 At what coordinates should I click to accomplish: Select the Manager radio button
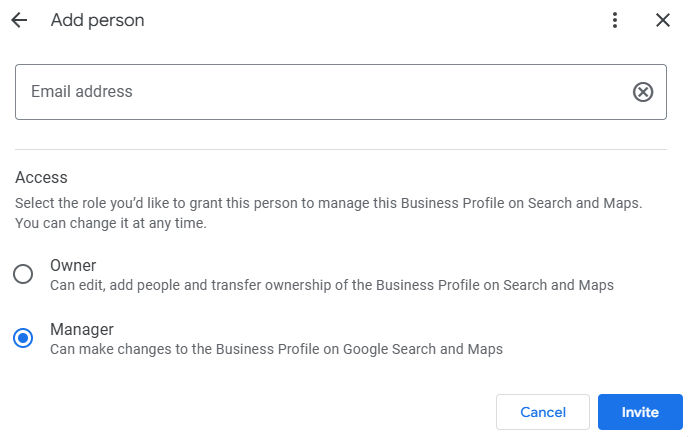[x=23, y=339]
